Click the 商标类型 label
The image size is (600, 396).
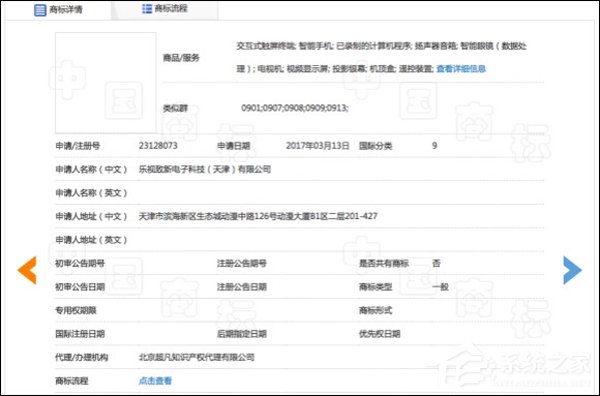coord(375,287)
